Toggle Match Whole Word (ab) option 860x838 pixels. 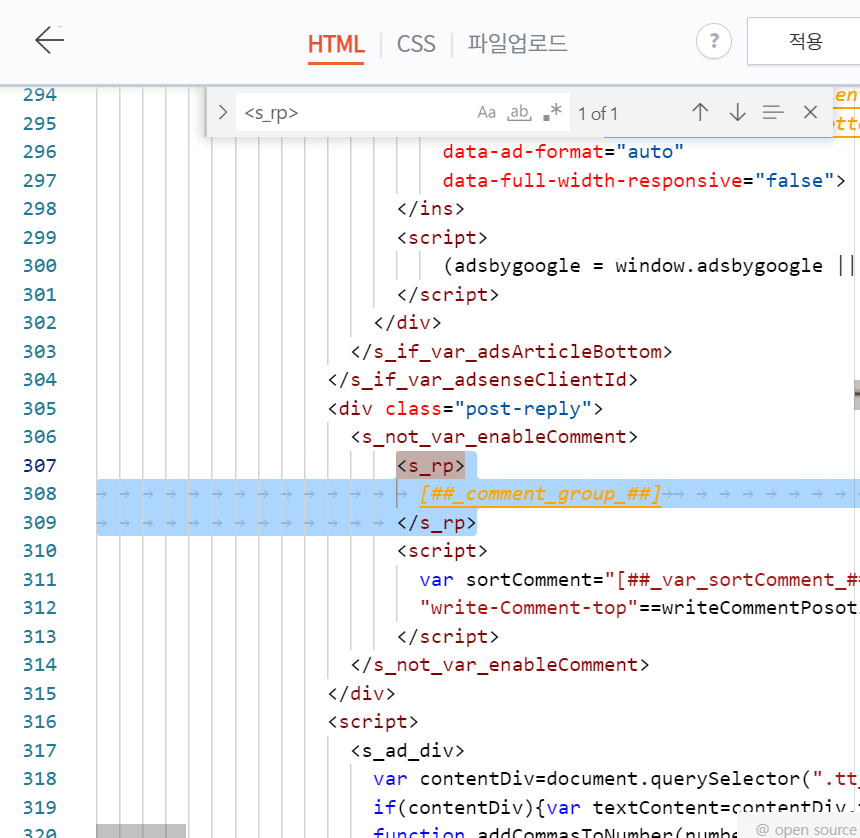[519, 112]
